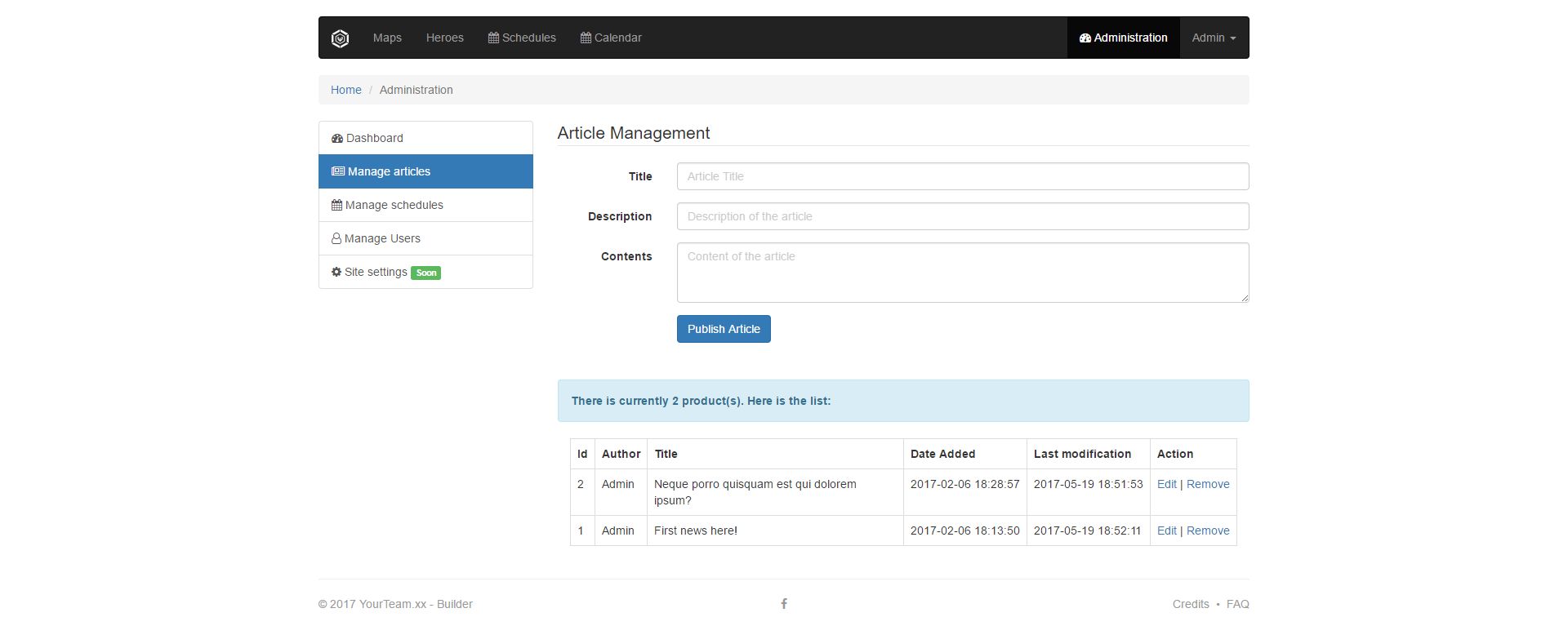Click the site logo hexagon icon
Viewport: 1568px width, 626px height.
click(x=340, y=38)
